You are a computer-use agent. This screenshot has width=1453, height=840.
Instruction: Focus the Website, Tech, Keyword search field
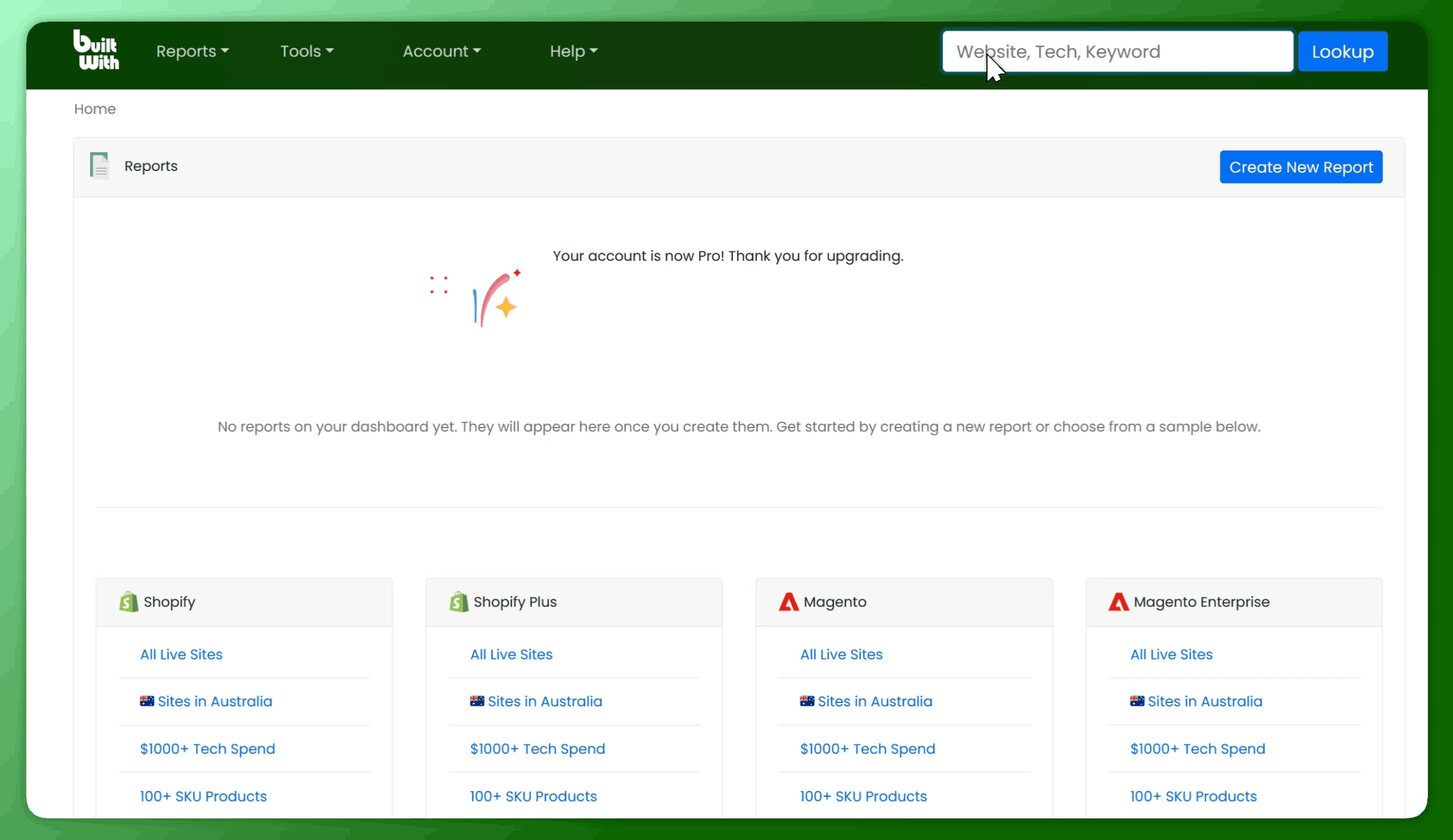click(x=1117, y=52)
